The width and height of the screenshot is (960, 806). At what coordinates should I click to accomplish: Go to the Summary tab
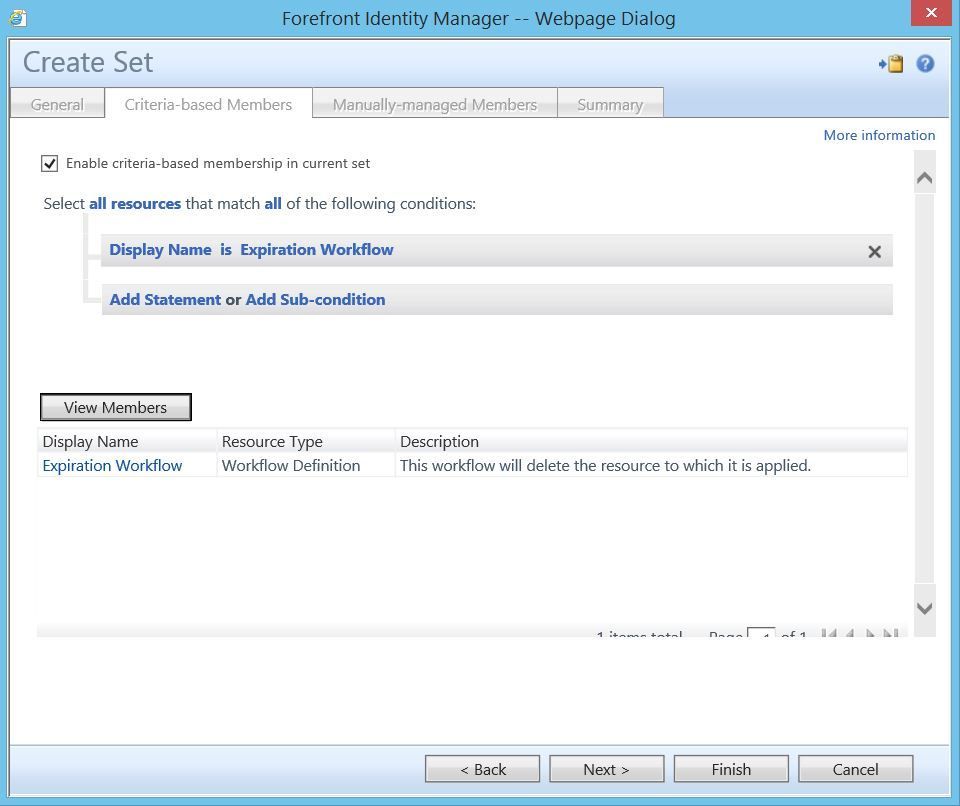tap(610, 104)
